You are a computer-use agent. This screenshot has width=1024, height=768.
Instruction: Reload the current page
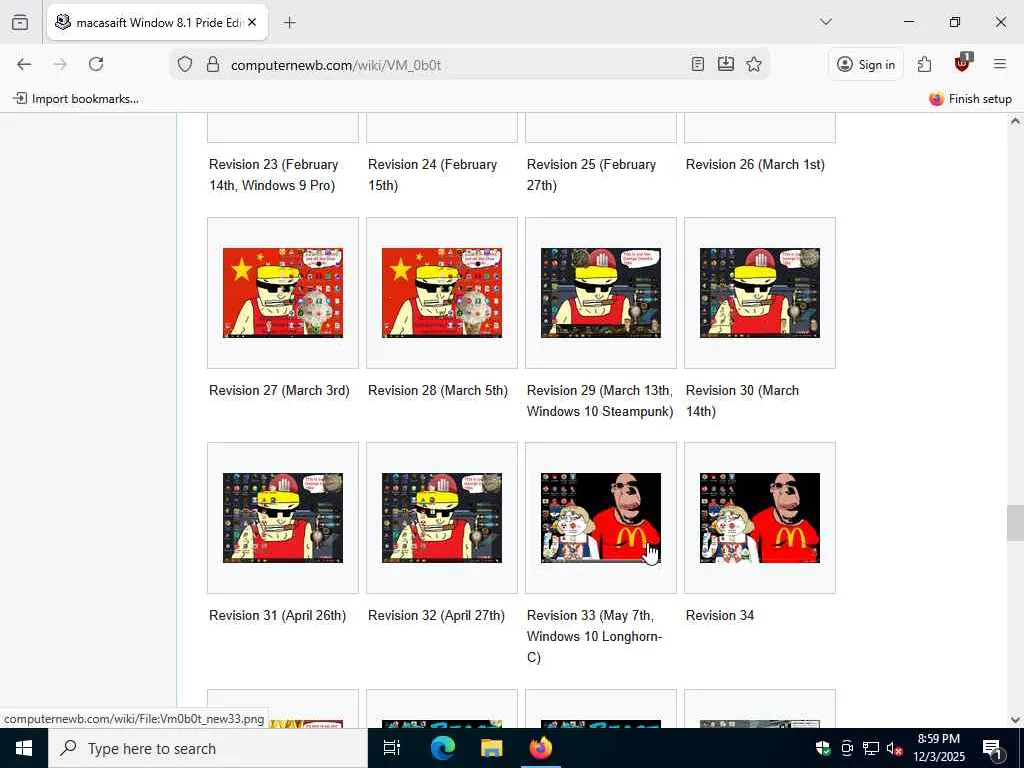(x=96, y=64)
